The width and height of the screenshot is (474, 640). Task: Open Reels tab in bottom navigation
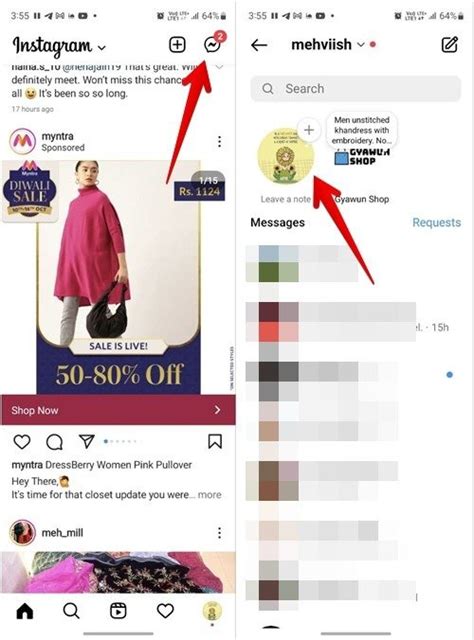(118, 611)
